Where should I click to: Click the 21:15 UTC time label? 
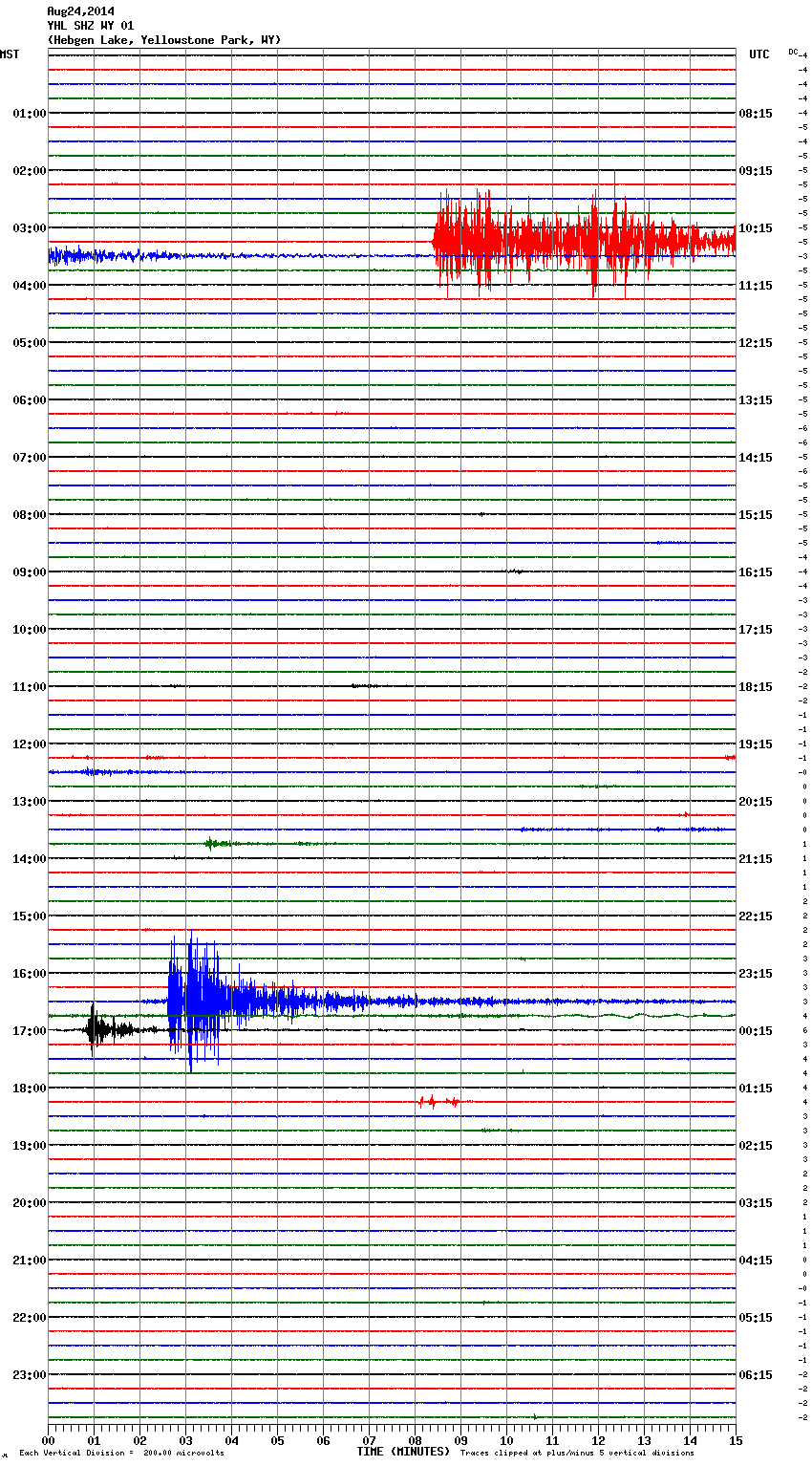756,859
